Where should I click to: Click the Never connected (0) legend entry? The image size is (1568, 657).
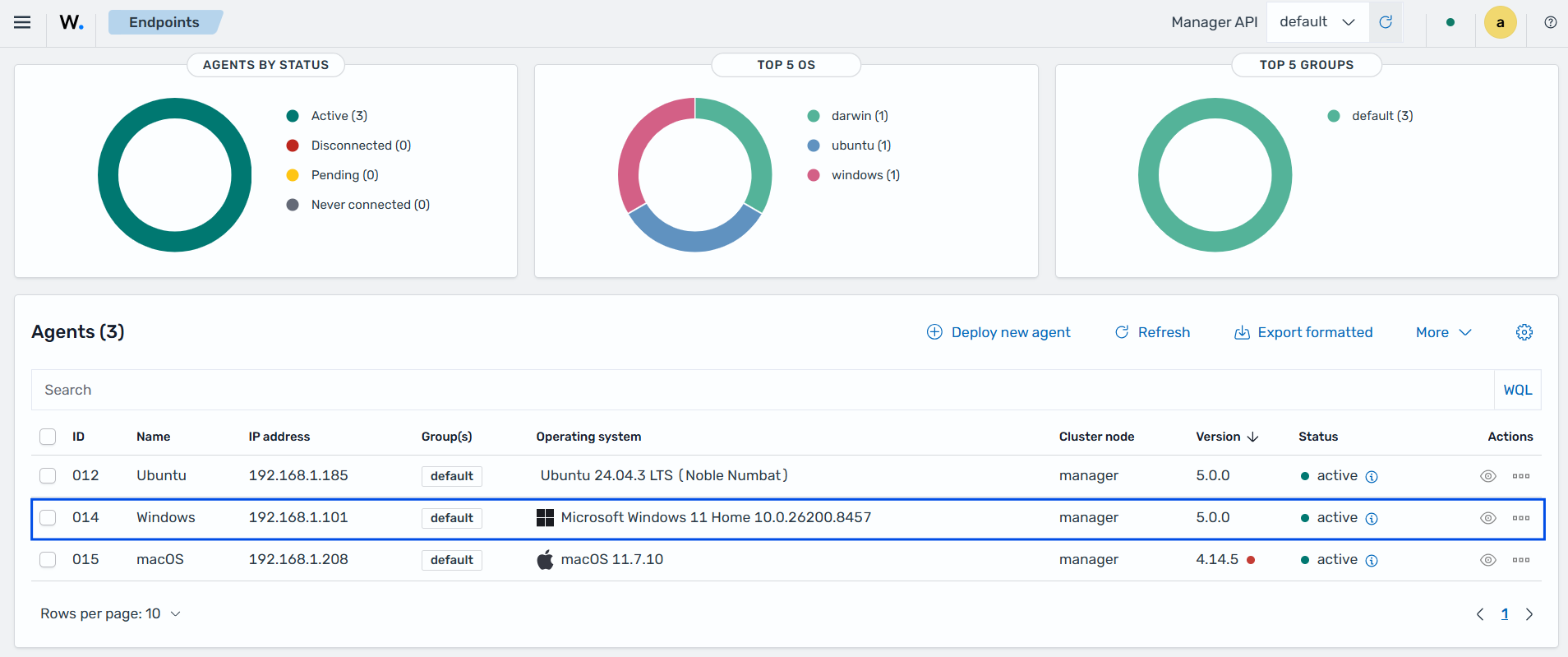pos(357,205)
